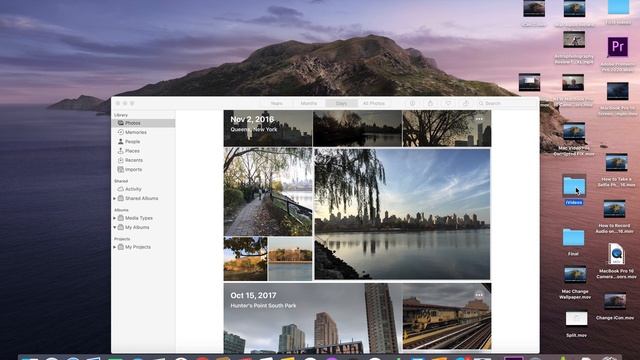
Task: Switch to the All Photos tab
Action: (x=374, y=103)
